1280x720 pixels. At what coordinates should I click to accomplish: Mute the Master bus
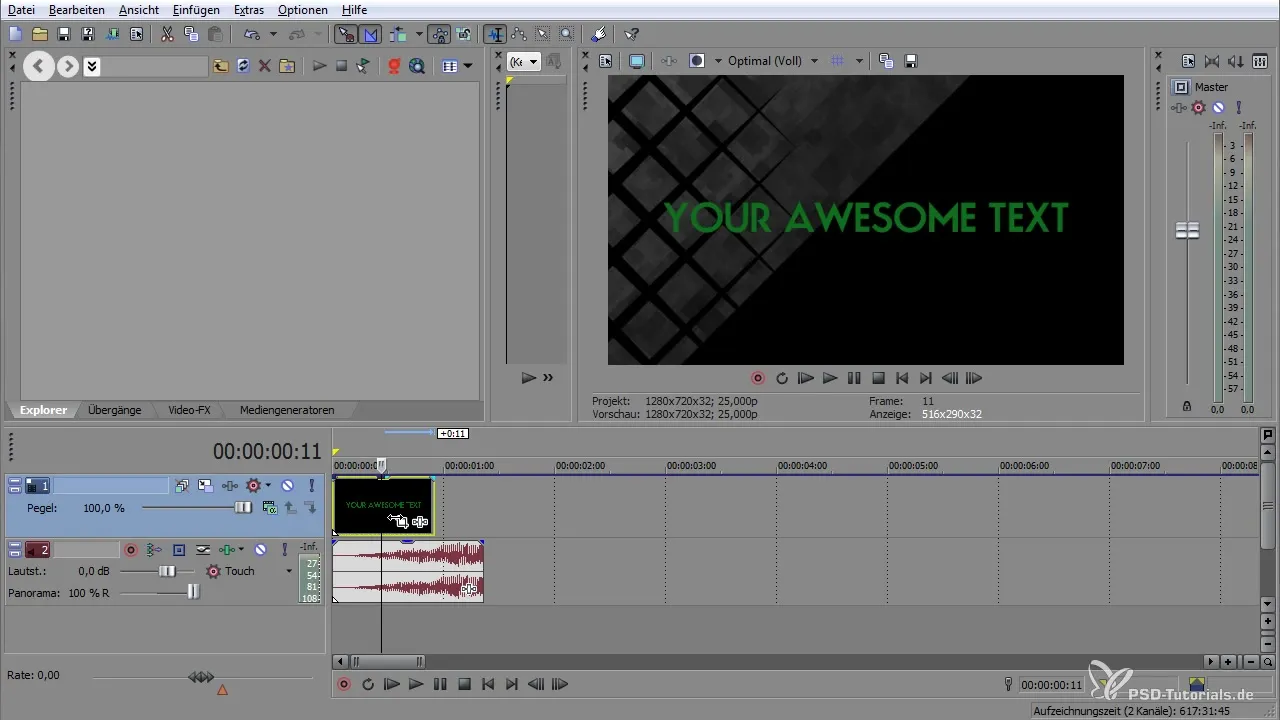pyautogui.click(x=1218, y=107)
